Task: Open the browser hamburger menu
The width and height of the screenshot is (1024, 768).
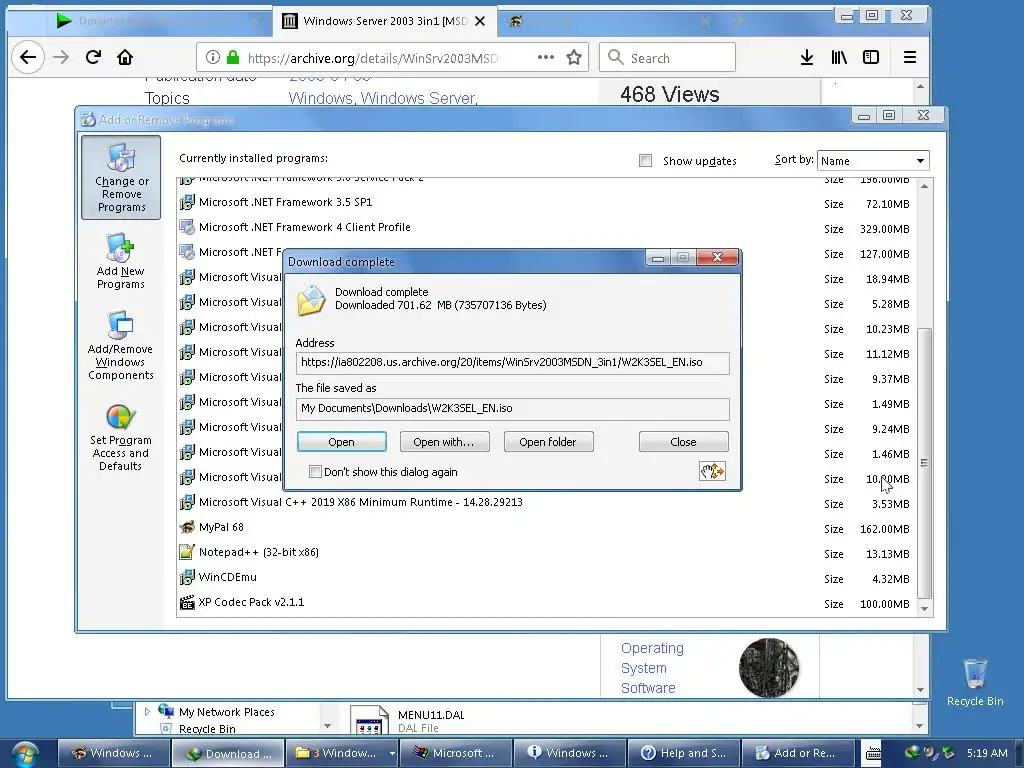Action: coord(910,57)
